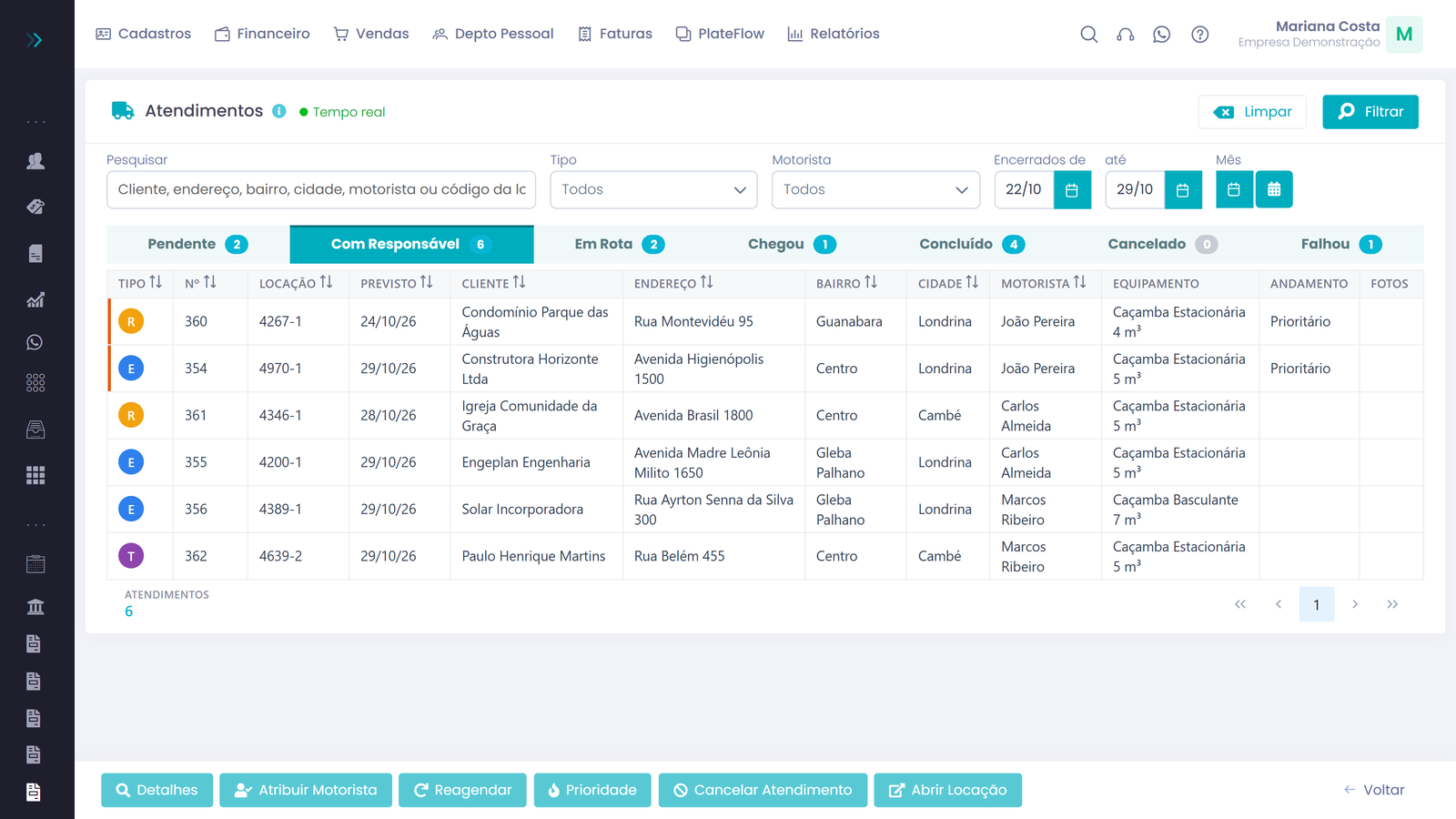Click the purple T type badge, row 362
This screenshot has width=1456, height=819.
(x=131, y=556)
